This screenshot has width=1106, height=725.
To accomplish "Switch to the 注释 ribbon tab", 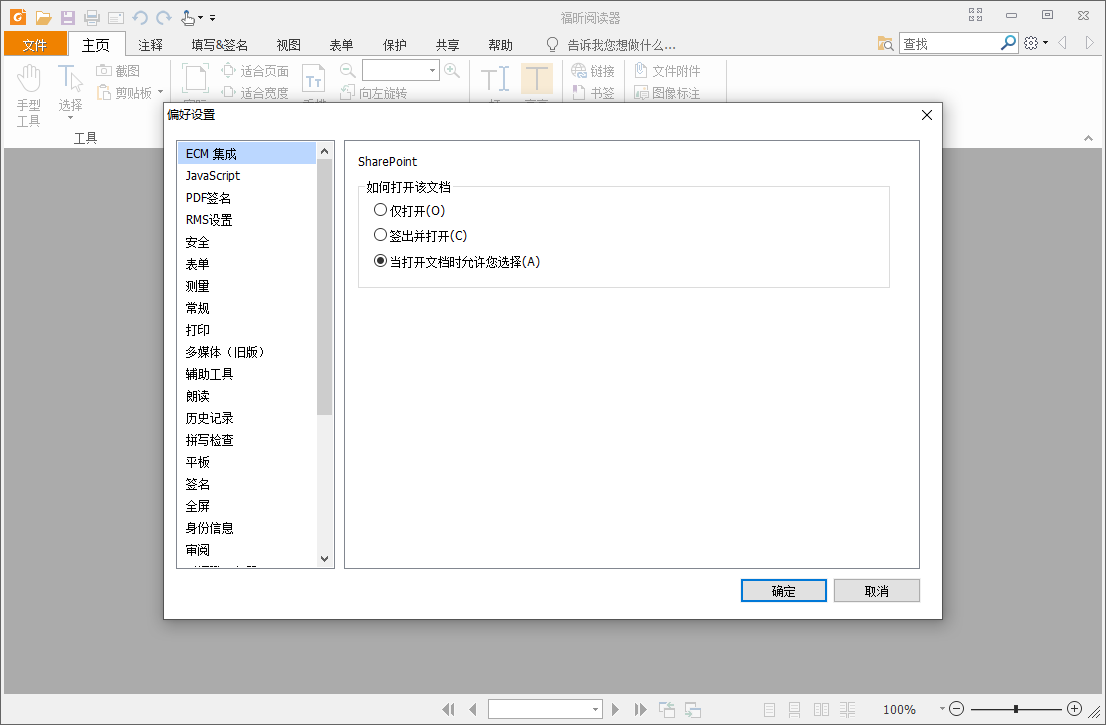I will coord(150,44).
